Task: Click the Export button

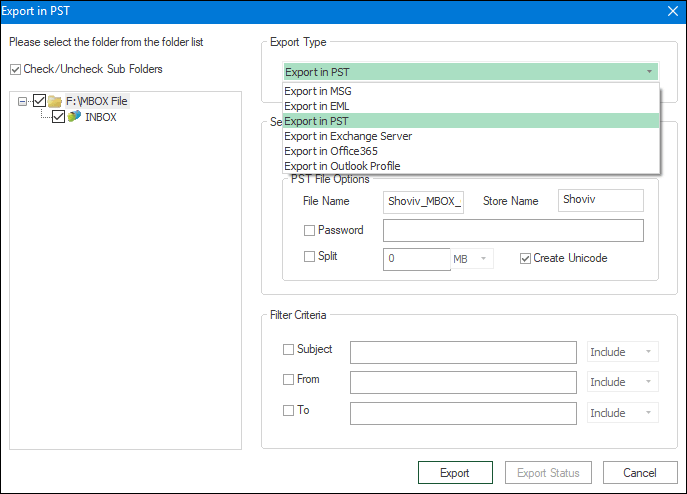Action: [455, 473]
